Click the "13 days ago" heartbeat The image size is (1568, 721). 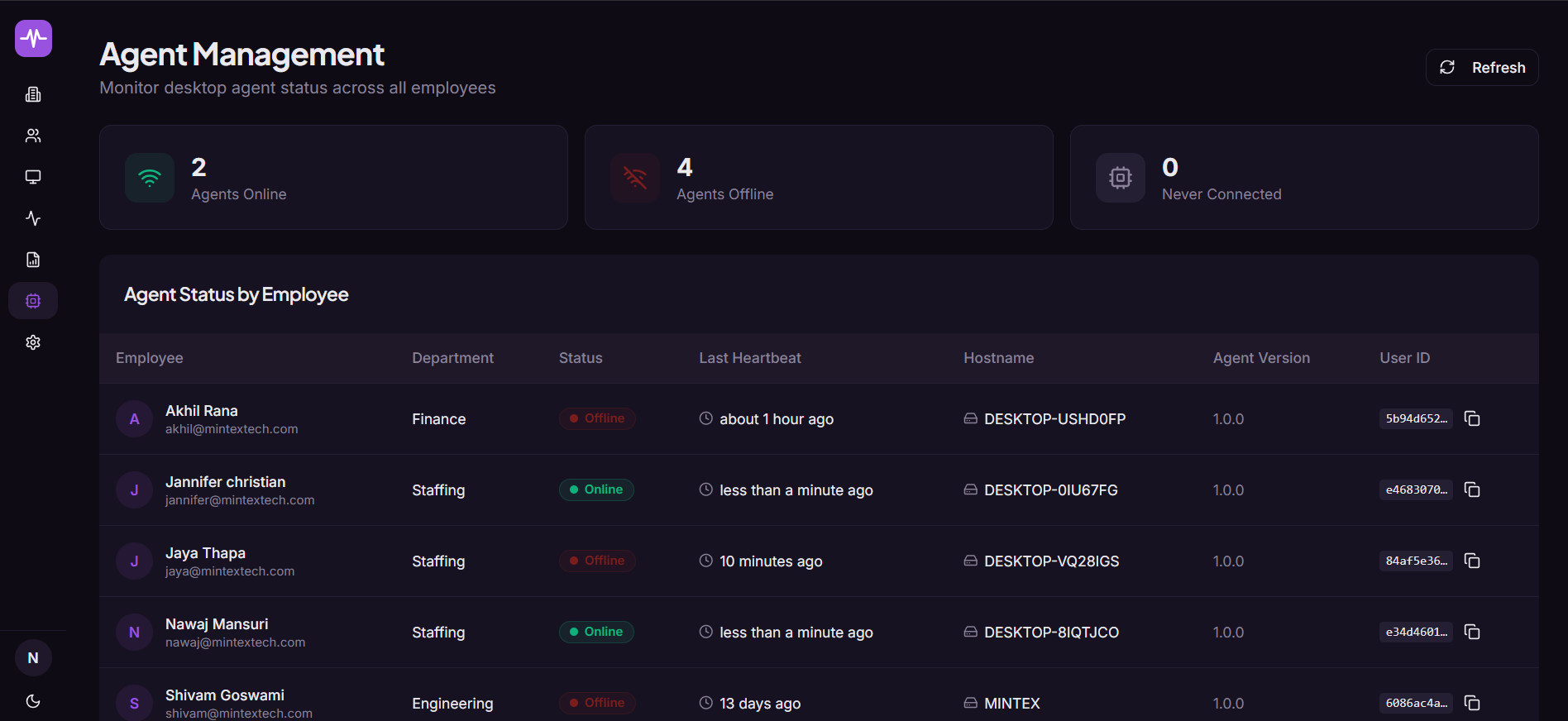click(x=760, y=704)
